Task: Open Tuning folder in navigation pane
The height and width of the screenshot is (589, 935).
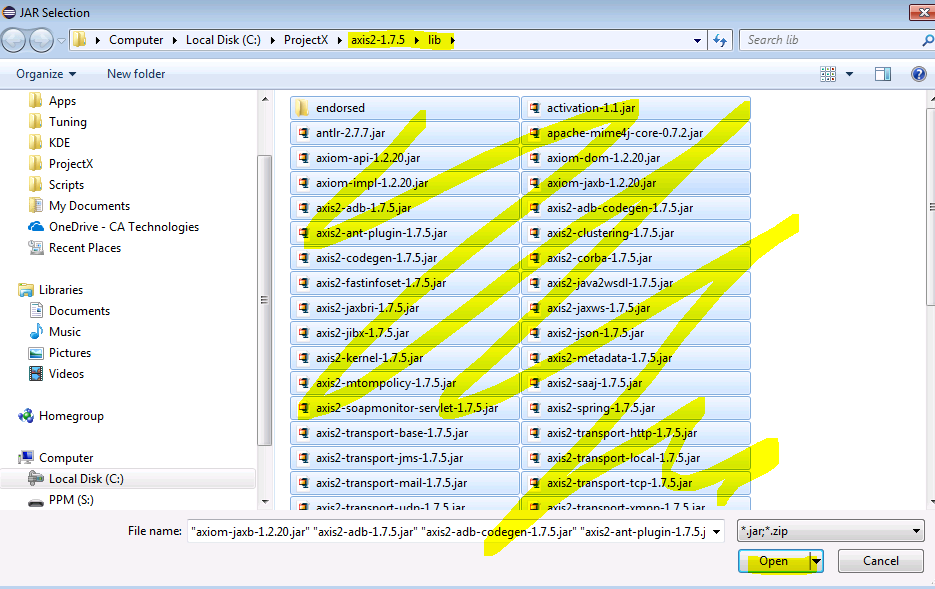Action: (x=67, y=122)
